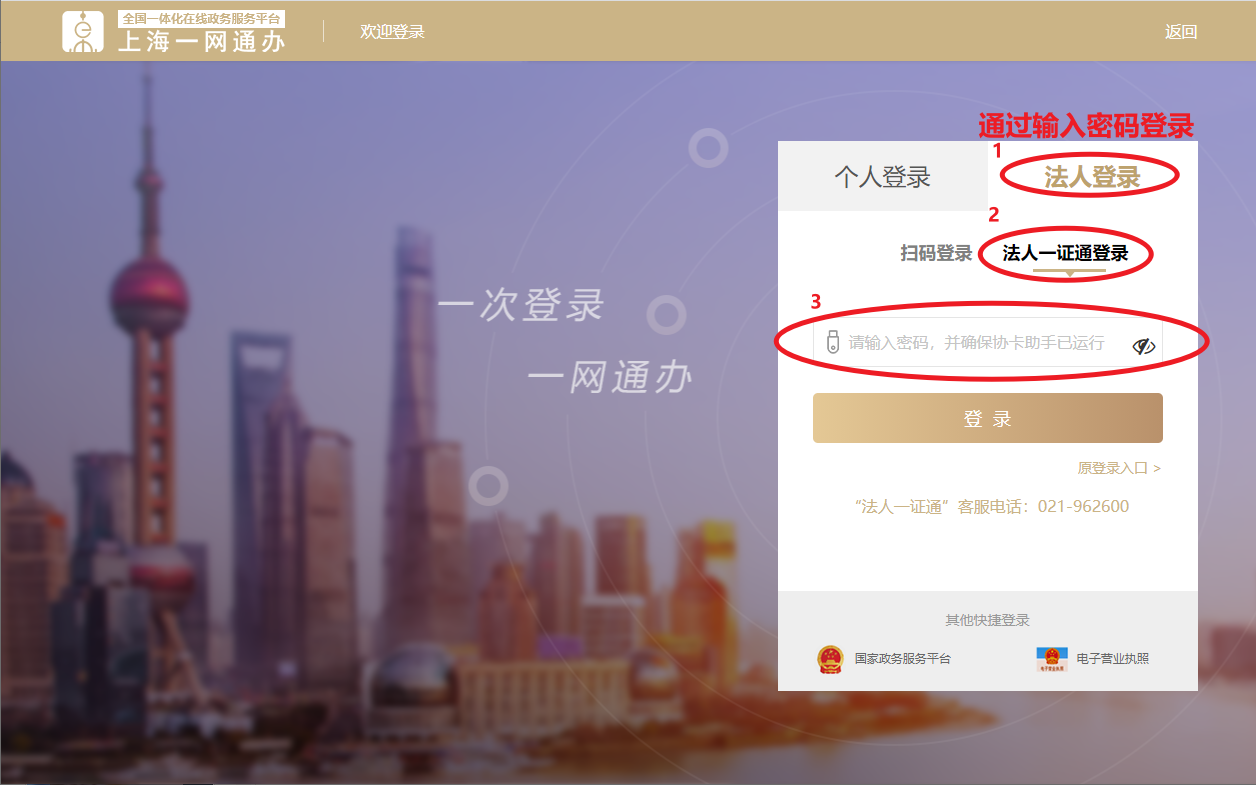Click the 电子营业执照 icon
This screenshot has height=785, width=1256.
(1052, 659)
